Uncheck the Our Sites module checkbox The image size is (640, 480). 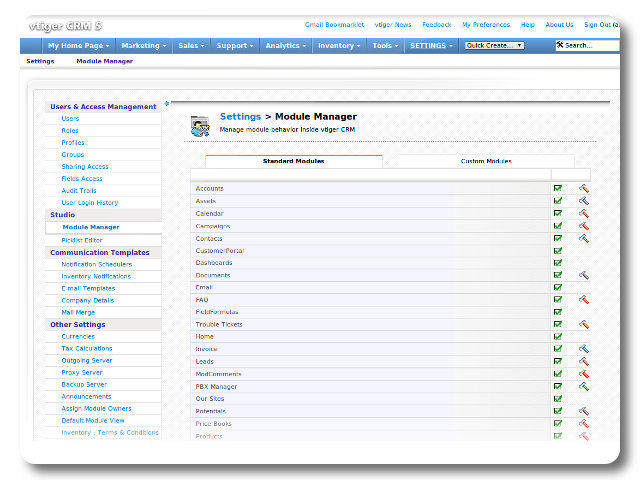pyautogui.click(x=557, y=398)
